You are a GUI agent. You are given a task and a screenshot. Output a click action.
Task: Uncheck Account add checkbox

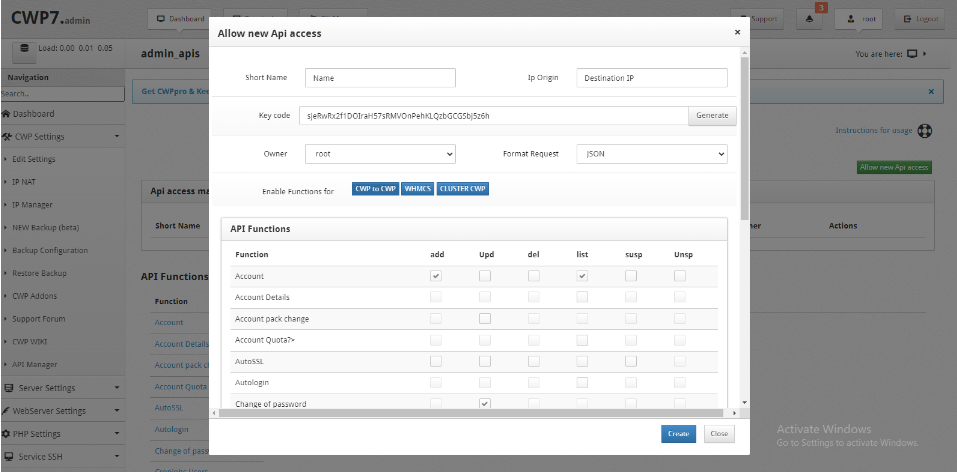436,276
